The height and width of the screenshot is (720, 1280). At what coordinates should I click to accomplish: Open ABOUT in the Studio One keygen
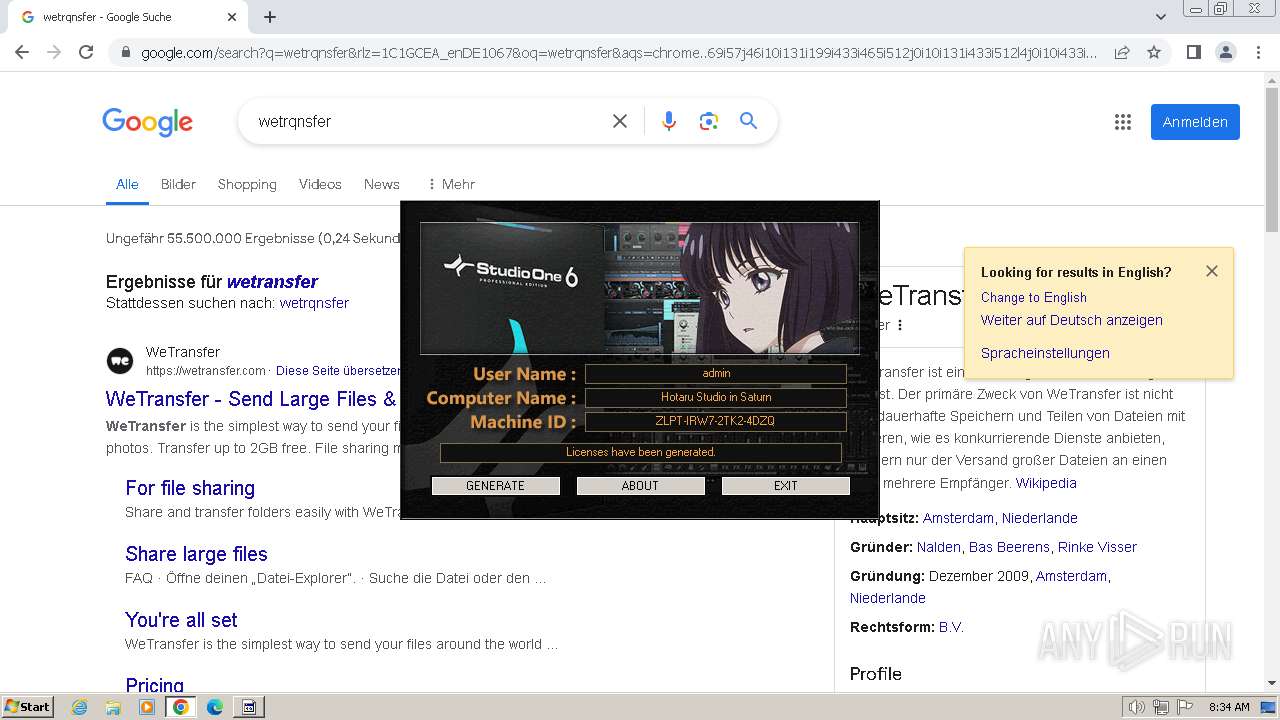640,486
